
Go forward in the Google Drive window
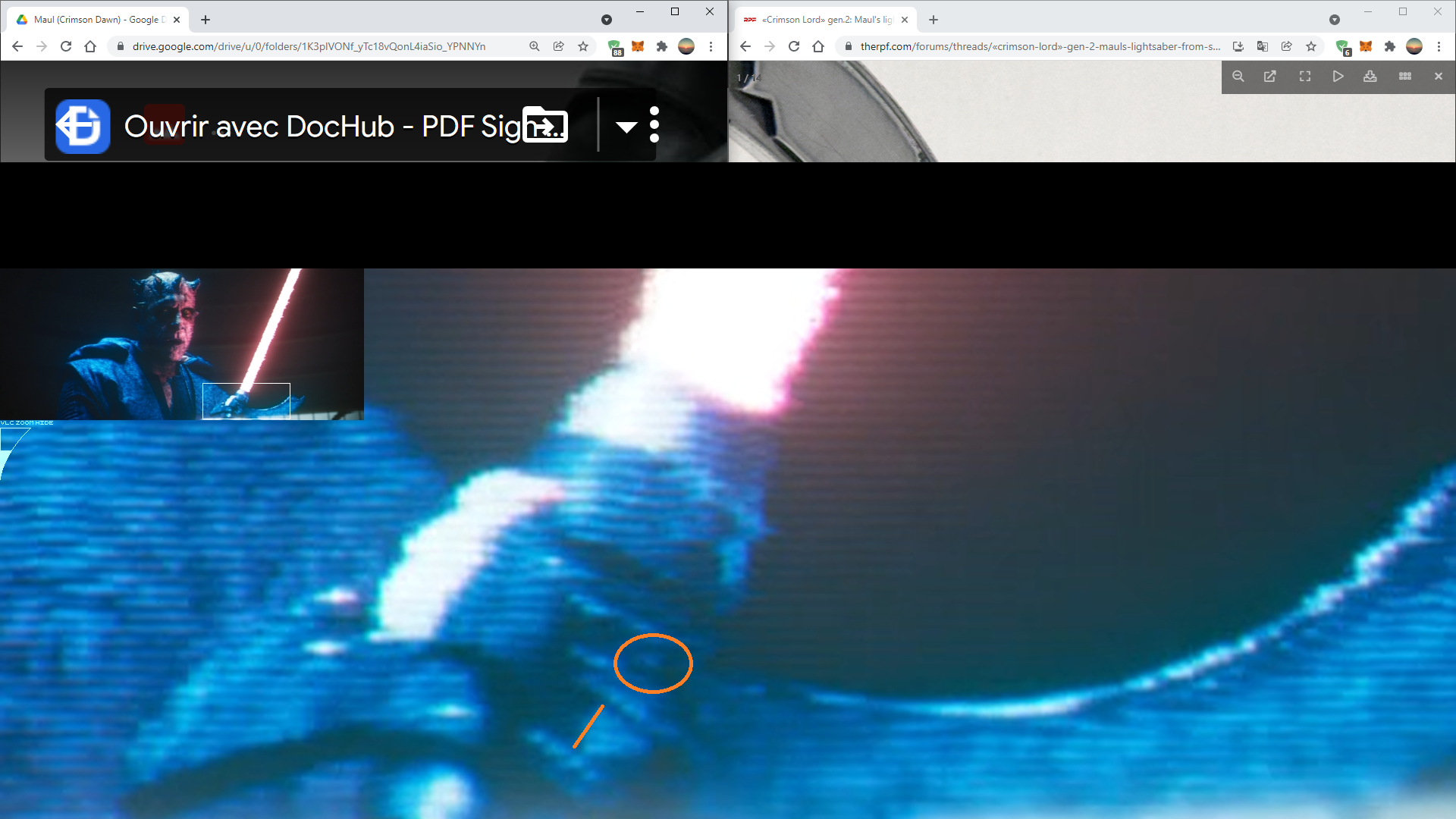[x=42, y=46]
